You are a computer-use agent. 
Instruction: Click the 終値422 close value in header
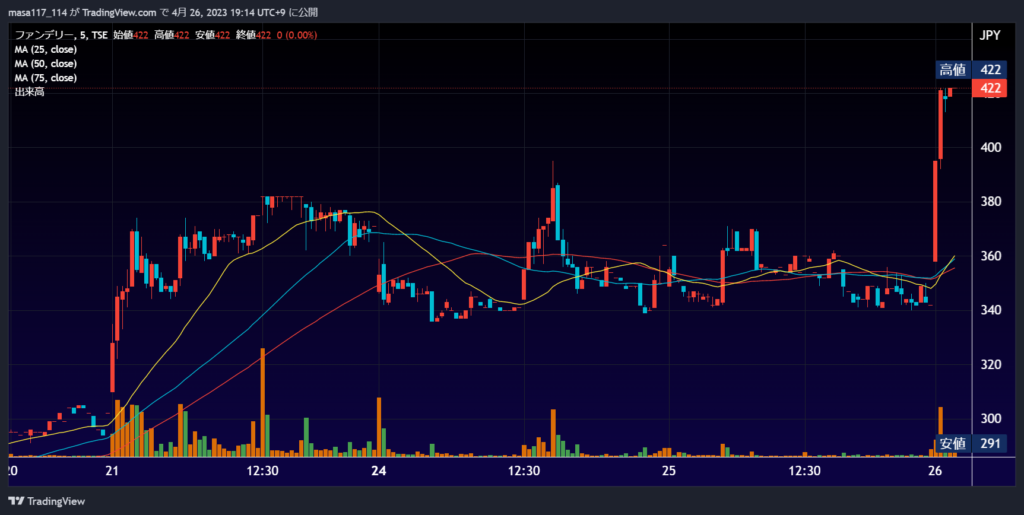click(x=253, y=35)
